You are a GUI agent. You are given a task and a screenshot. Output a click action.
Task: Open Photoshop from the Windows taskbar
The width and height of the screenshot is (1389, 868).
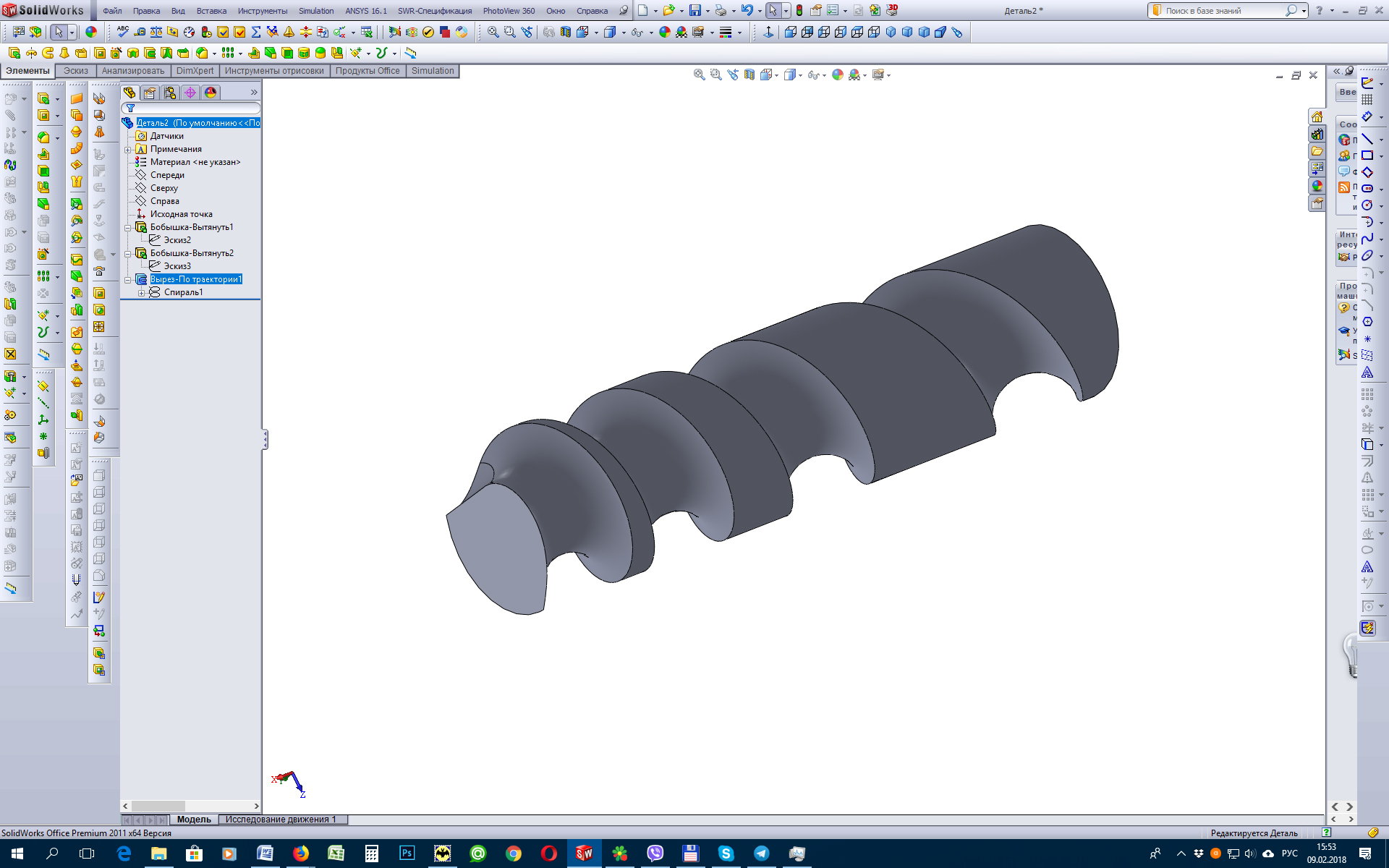tap(407, 854)
